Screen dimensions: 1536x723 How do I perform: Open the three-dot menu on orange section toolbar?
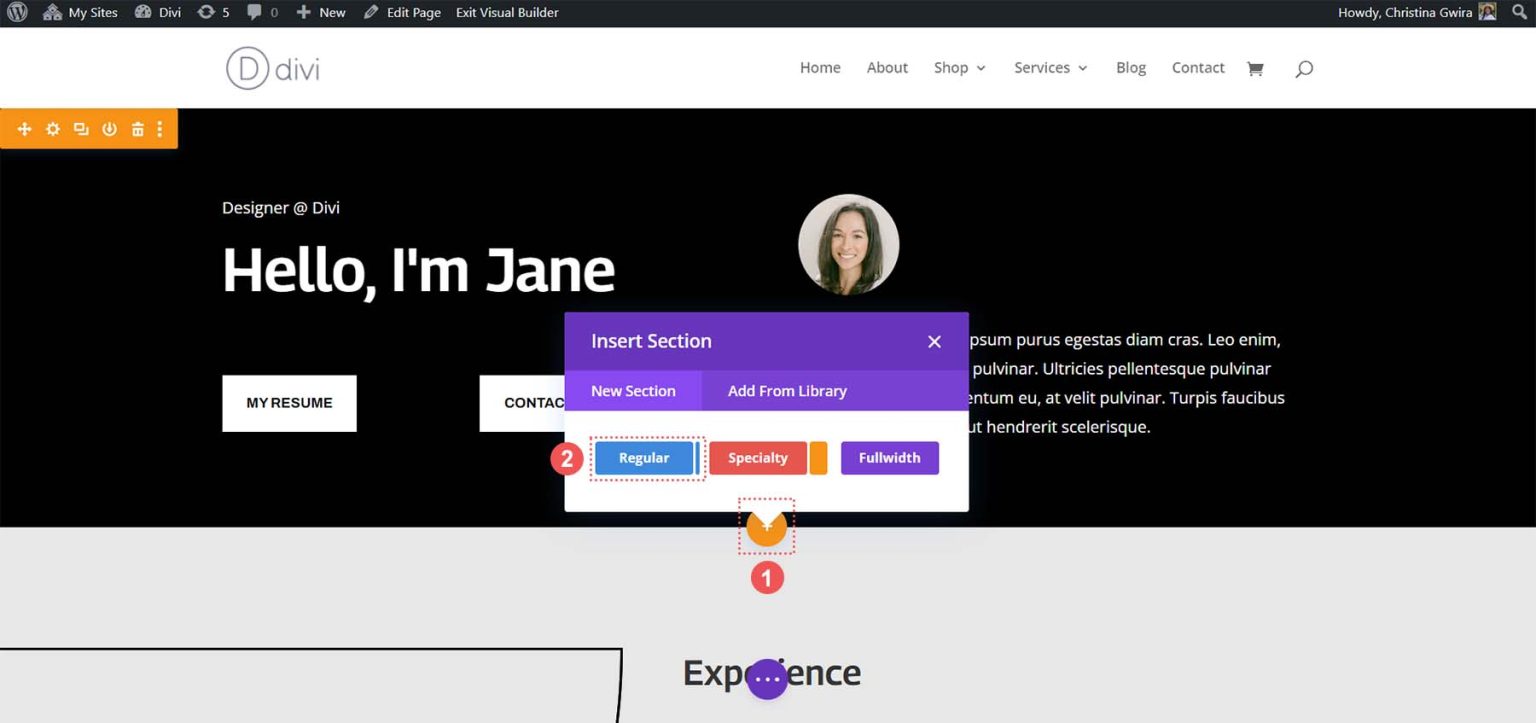(x=159, y=128)
